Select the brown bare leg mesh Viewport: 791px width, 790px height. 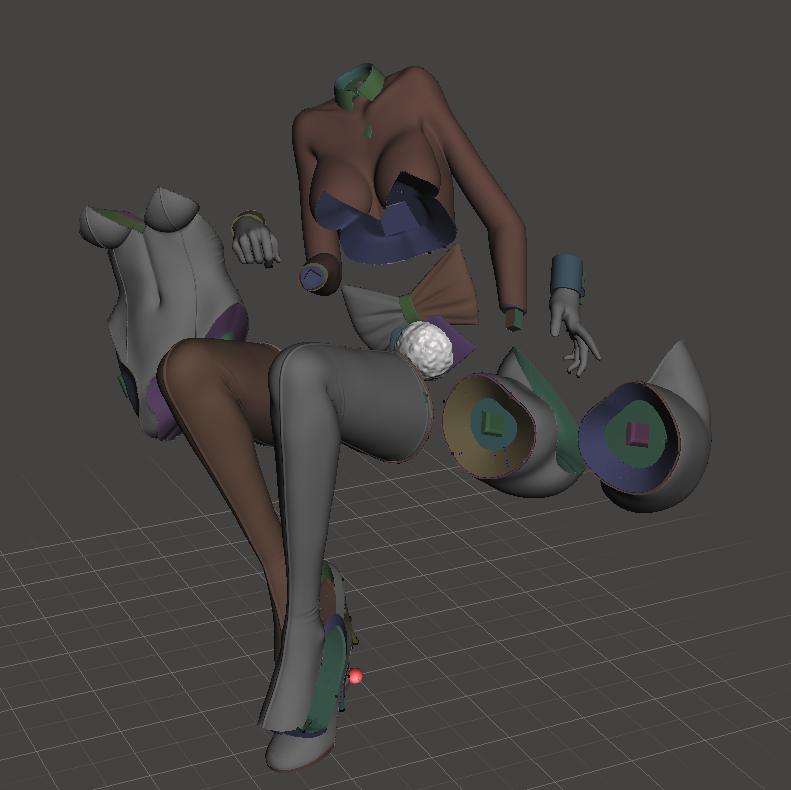(x=222, y=404)
